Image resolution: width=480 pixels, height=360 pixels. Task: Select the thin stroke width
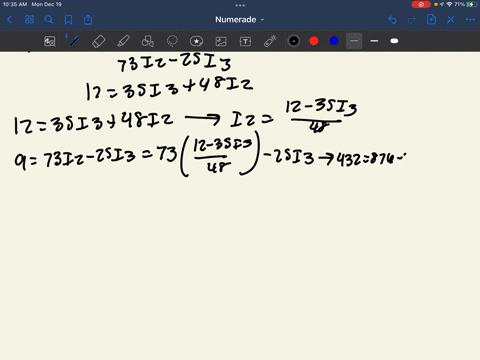pyautogui.click(x=354, y=41)
